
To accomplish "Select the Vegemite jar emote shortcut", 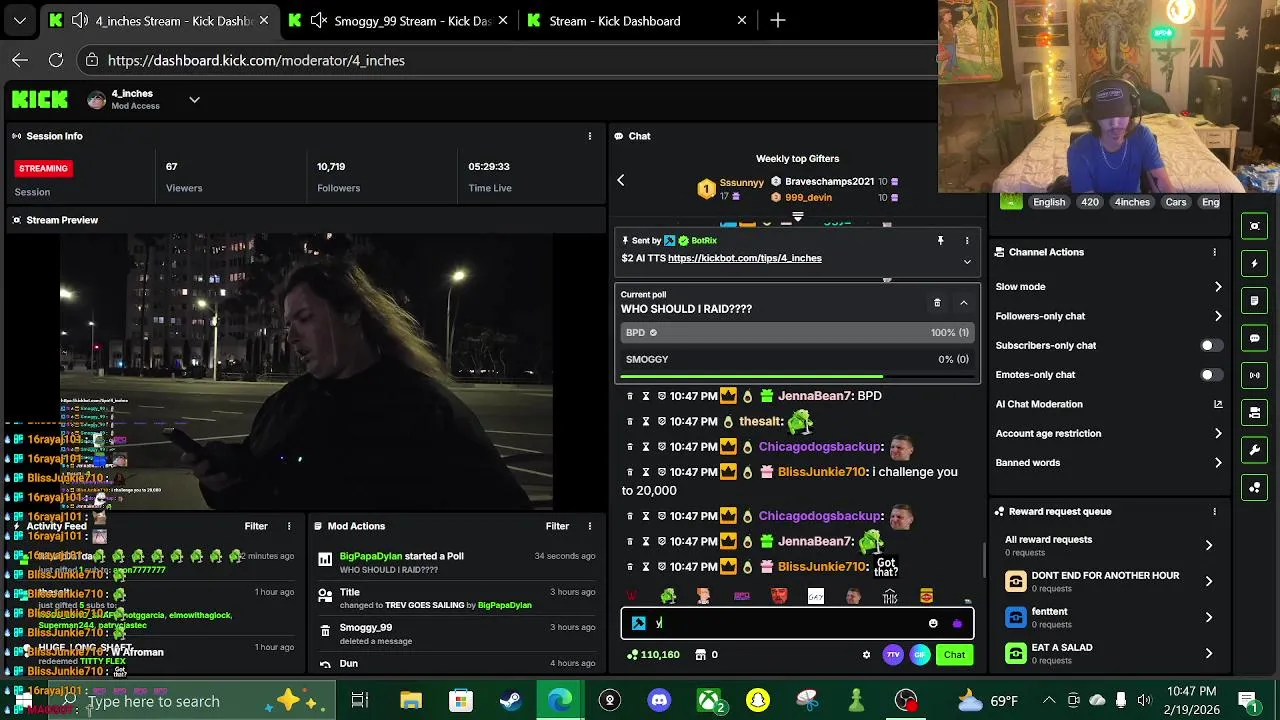I will (926, 596).
